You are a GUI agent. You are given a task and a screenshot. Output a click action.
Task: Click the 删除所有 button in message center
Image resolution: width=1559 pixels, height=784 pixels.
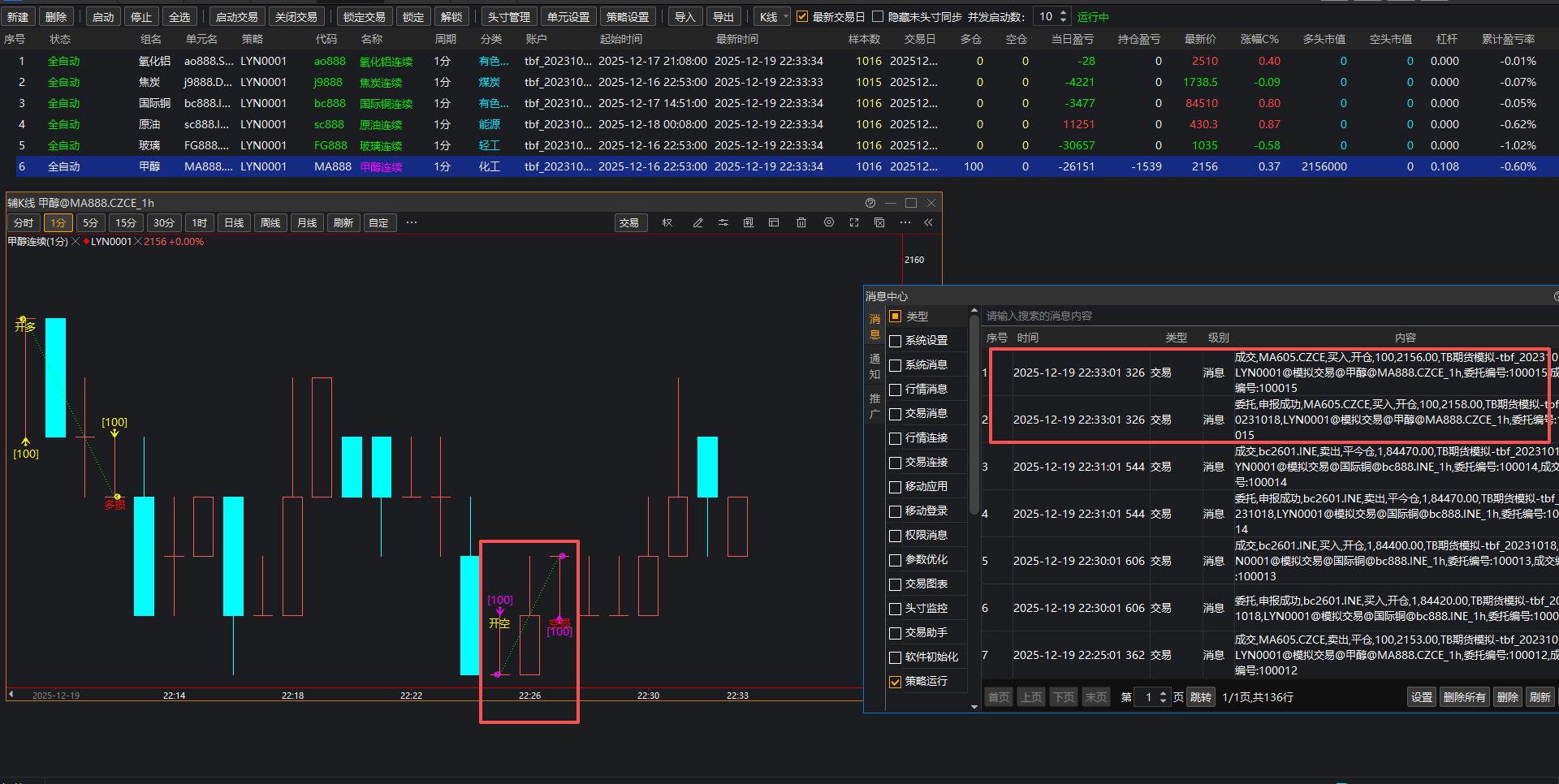click(x=1464, y=697)
